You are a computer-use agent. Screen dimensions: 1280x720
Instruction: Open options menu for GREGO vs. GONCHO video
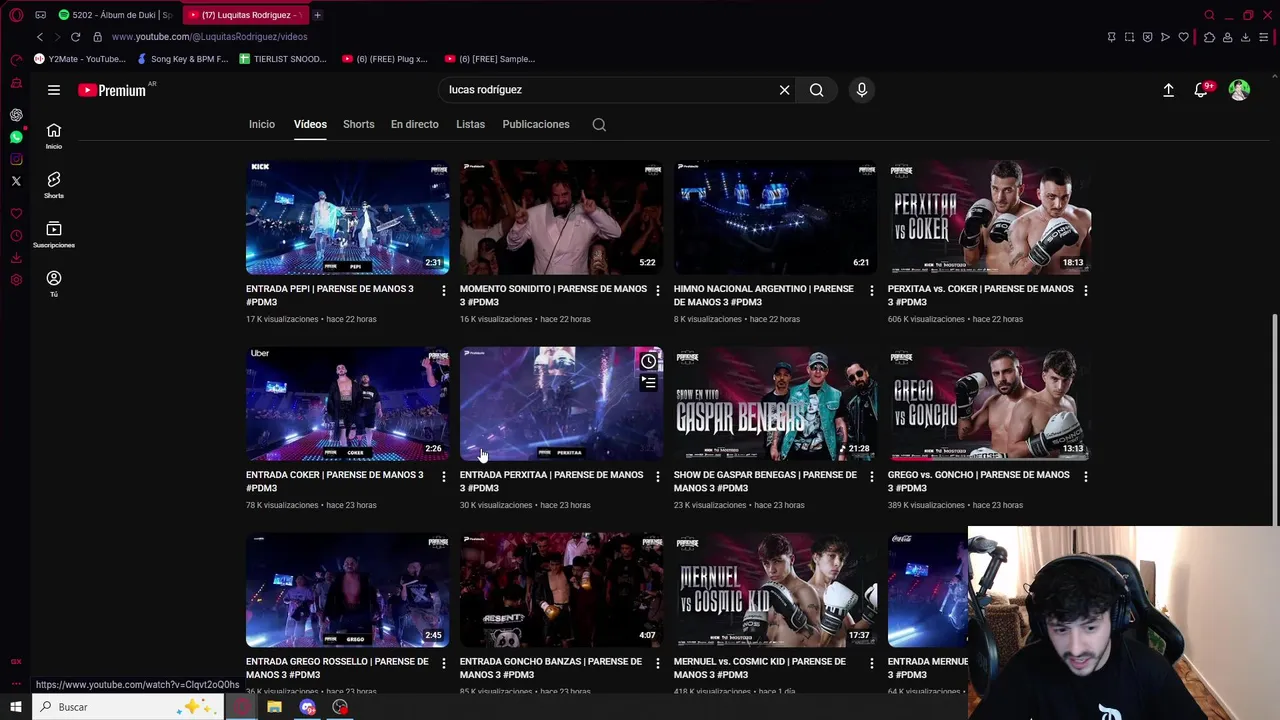click(x=1086, y=477)
